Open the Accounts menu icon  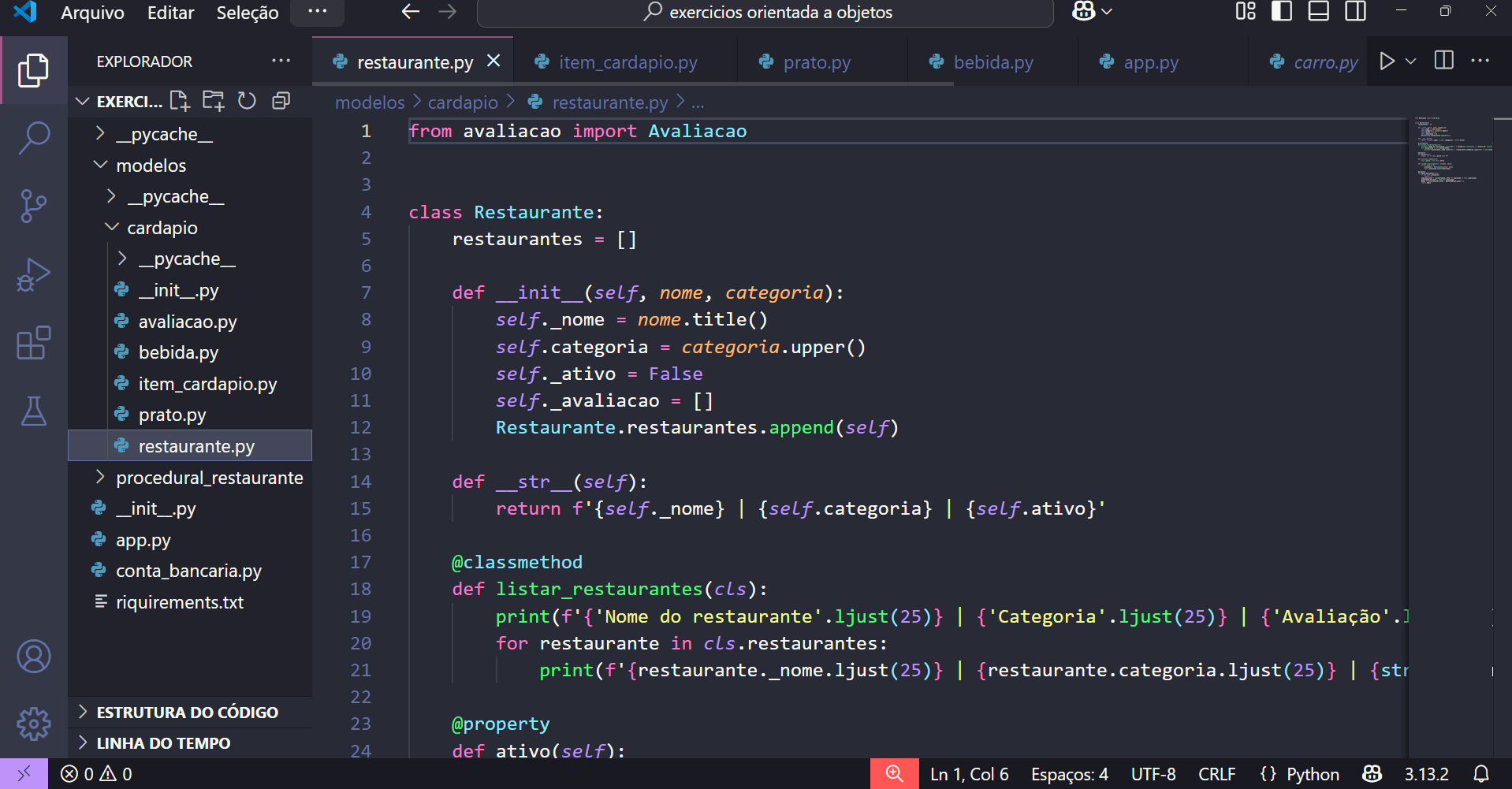33,656
